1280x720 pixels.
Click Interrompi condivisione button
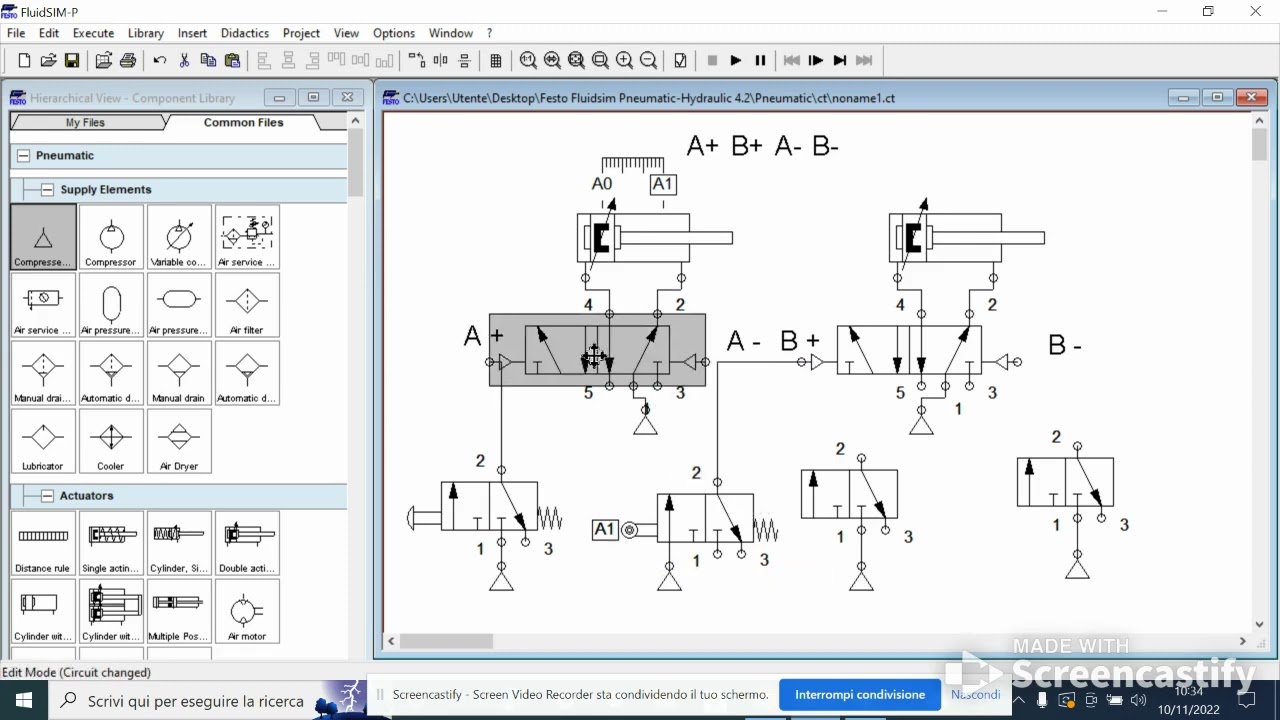860,694
